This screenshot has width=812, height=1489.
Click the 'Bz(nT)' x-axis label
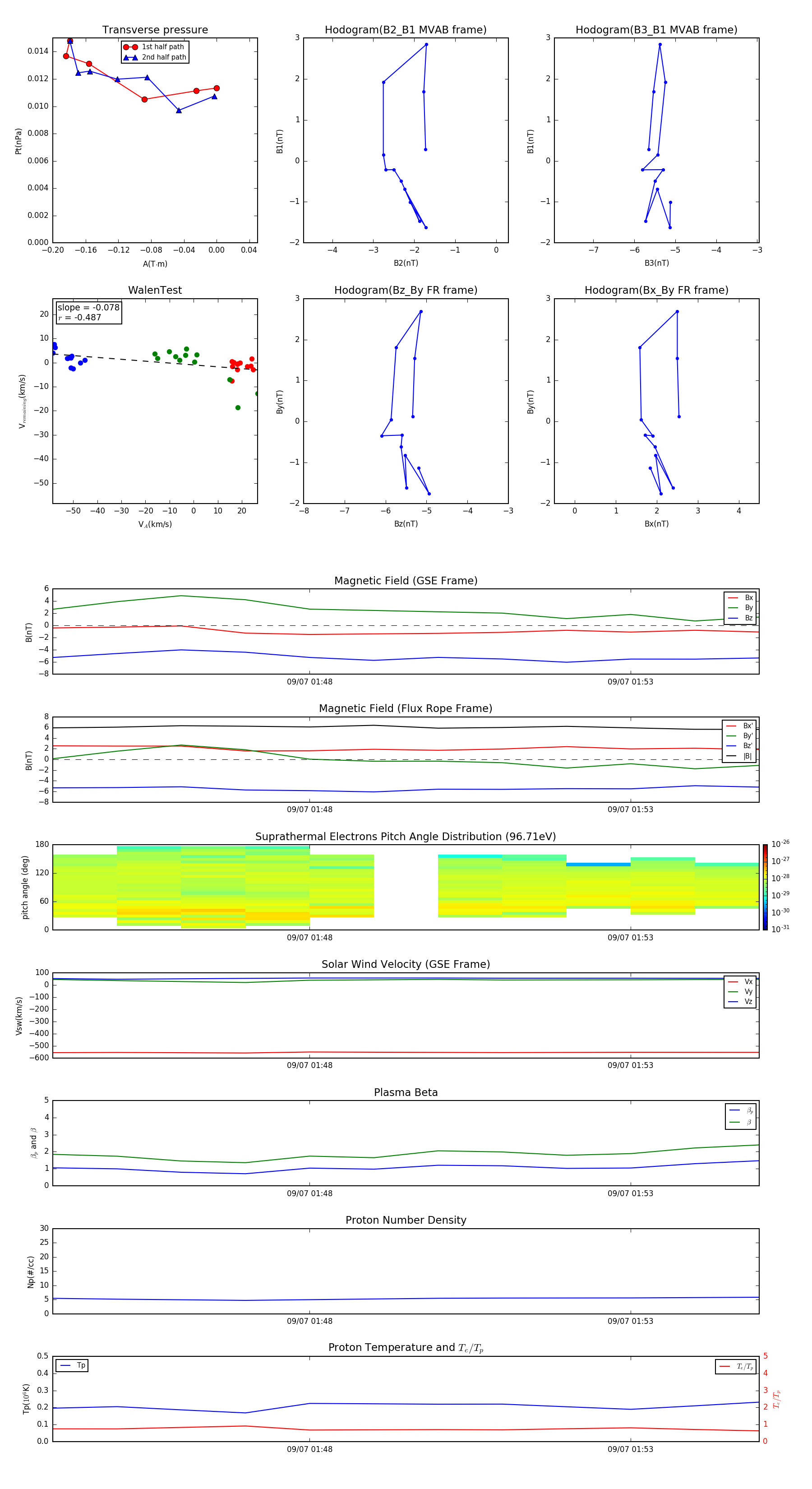point(406,524)
